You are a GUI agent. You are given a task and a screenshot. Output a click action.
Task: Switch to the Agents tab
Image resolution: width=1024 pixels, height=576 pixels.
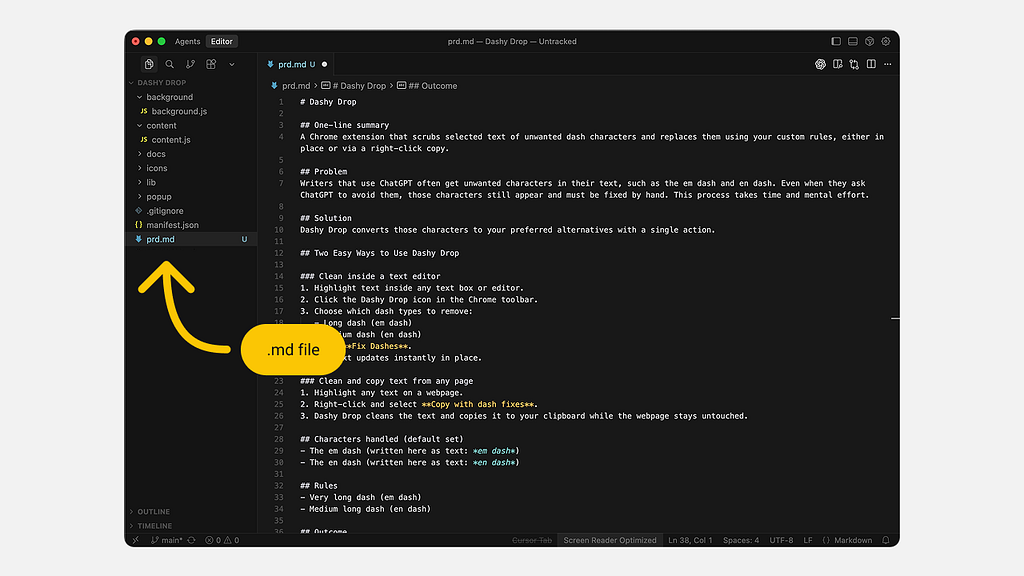[187, 42]
